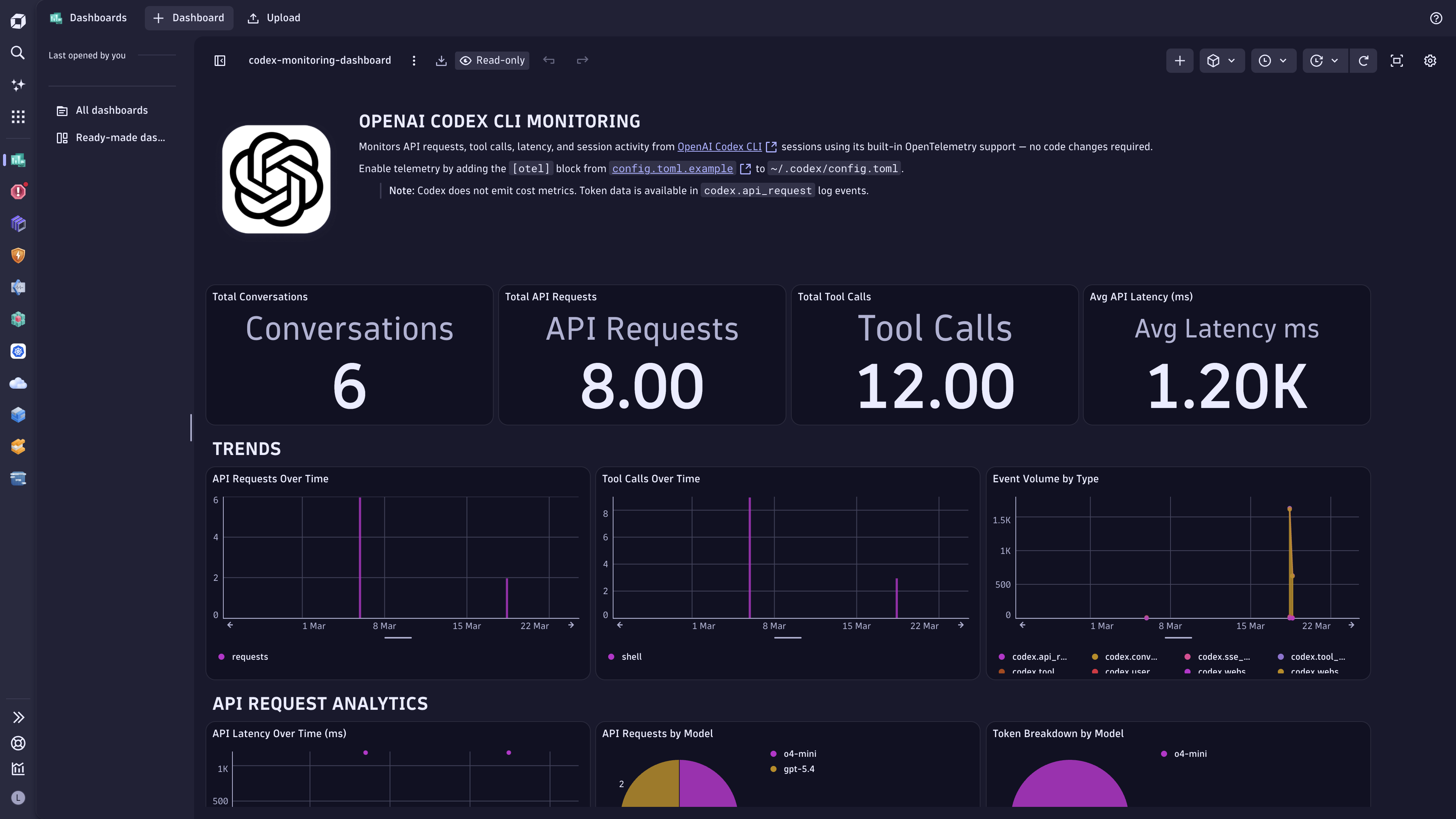Open the purple cube stack app icon
This screenshot has width=1456, height=819.
click(18, 223)
